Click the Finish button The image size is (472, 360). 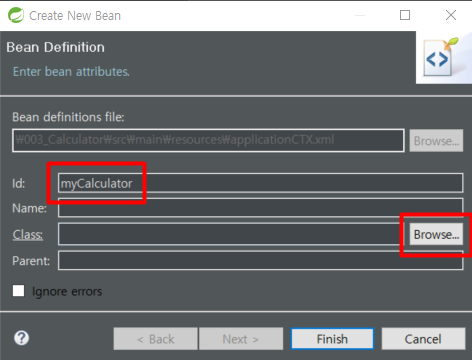332,339
